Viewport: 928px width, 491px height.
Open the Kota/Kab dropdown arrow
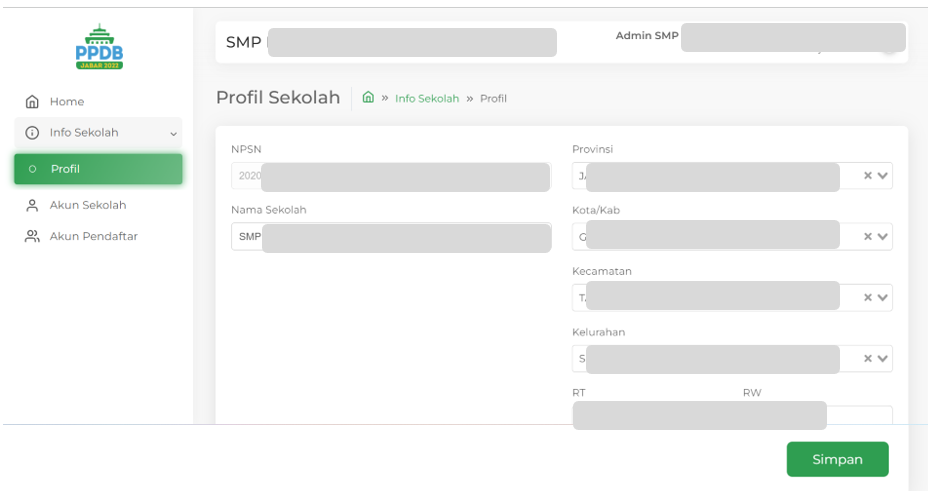coord(883,237)
